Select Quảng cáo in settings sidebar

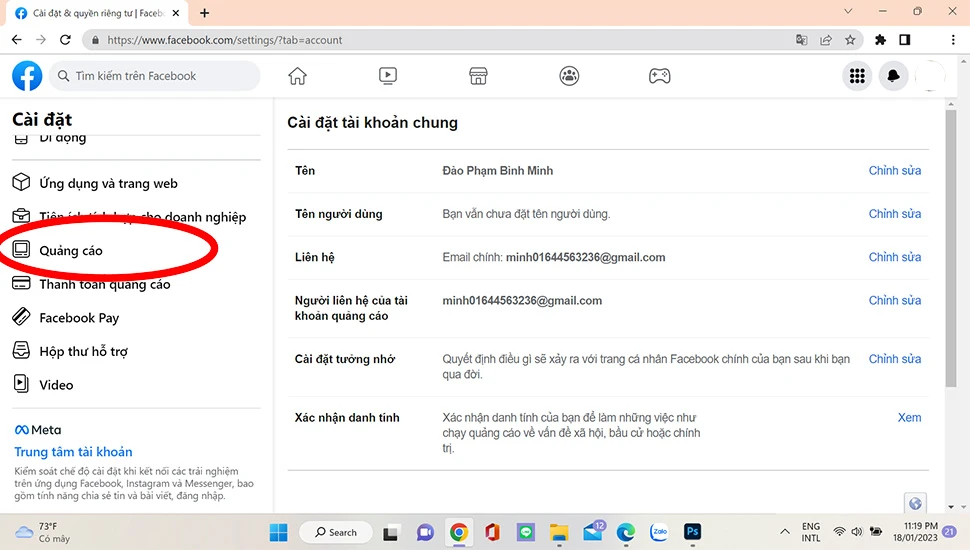pyautogui.click(x=70, y=251)
